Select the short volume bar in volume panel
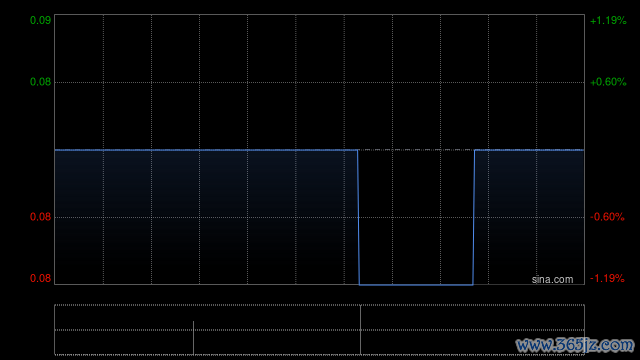This screenshot has width=640, height=360. tap(193, 338)
